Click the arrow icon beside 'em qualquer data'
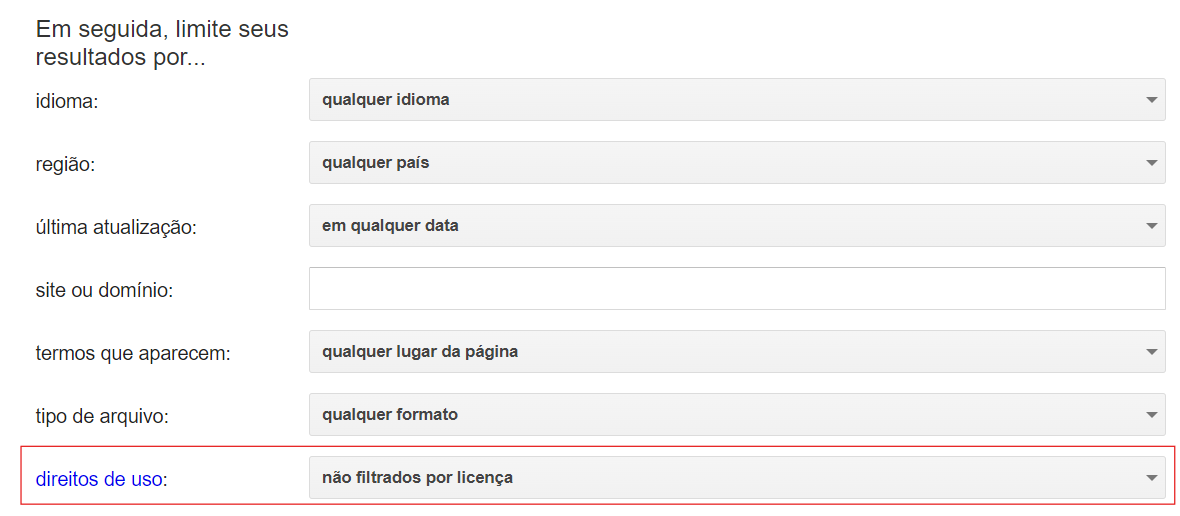The height and width of the screenshot is (516, 1180). [x=1151, y=226]
